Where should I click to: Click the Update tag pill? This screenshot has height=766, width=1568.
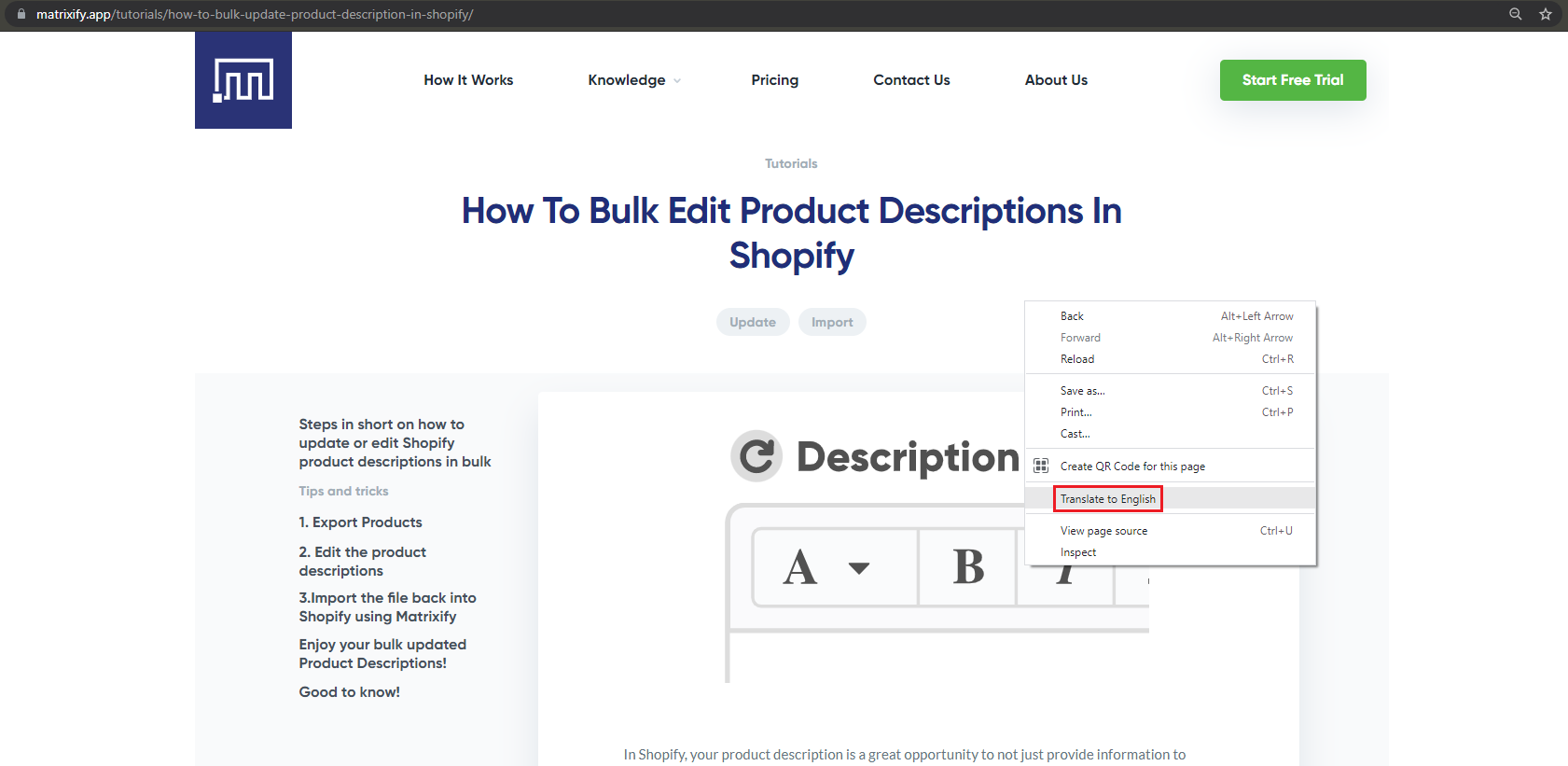pos(752,322)
